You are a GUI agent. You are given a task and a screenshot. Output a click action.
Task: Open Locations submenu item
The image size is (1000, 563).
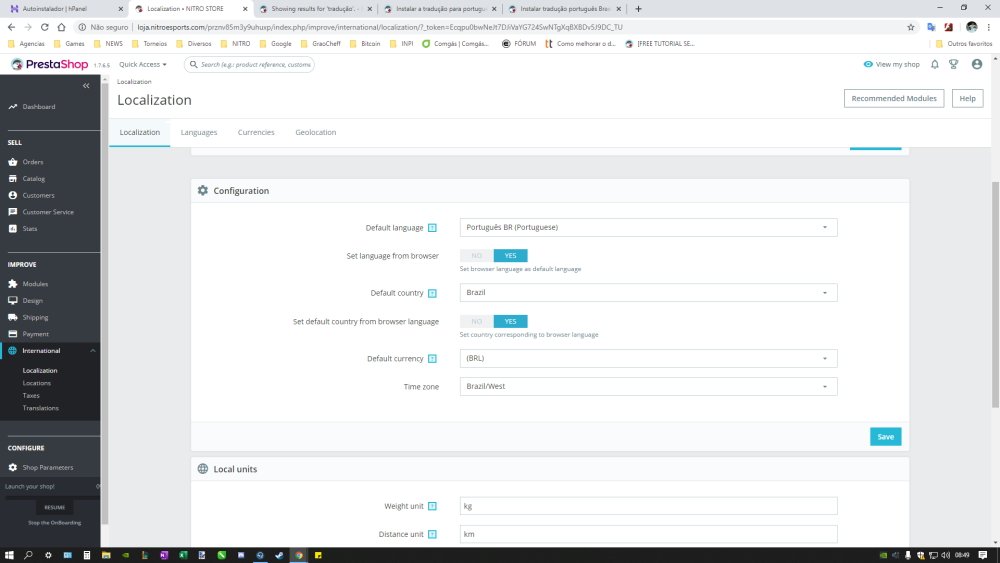point(36,383)
